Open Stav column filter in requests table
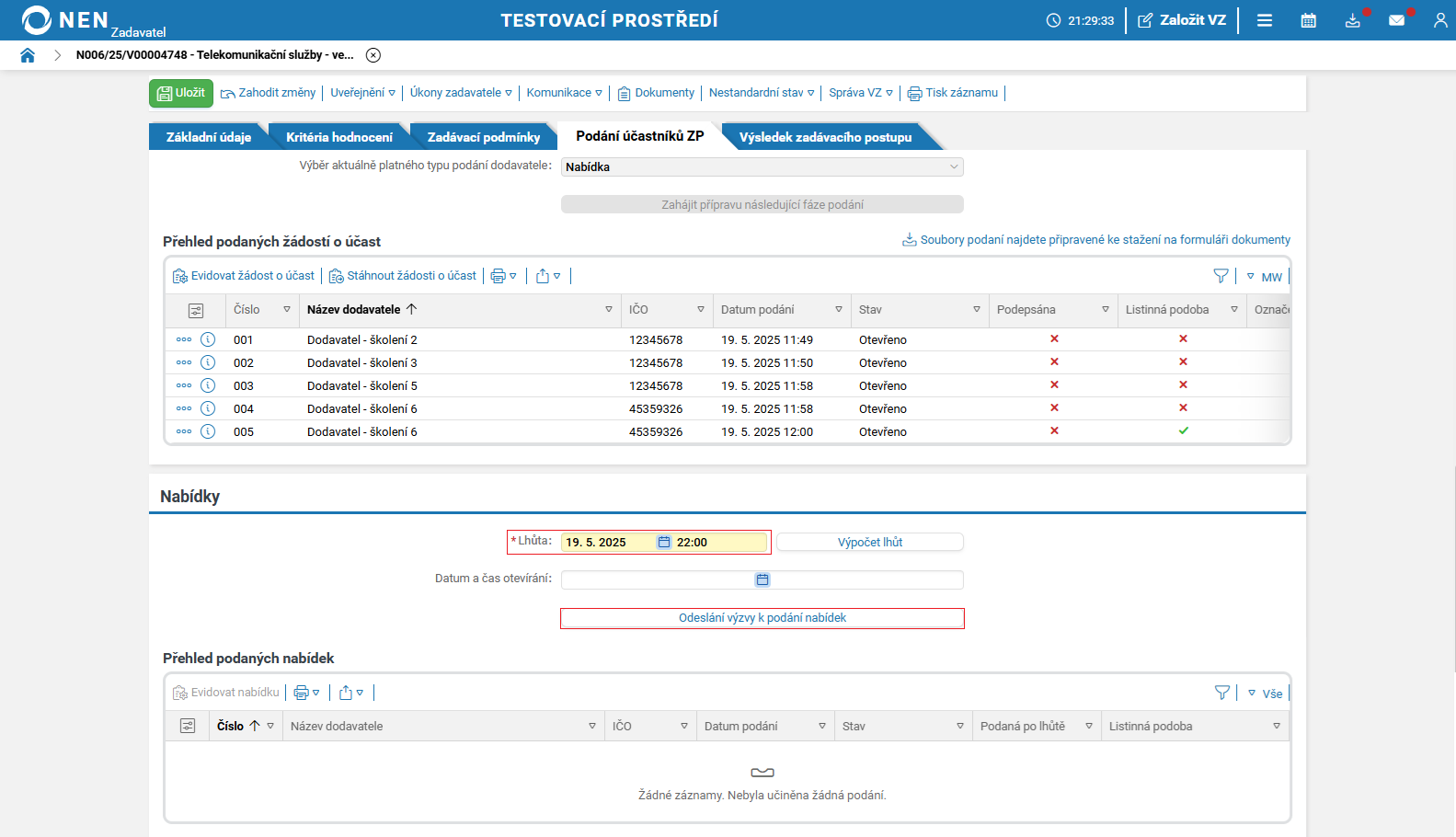1456x837 pixels. pos(977,310)
